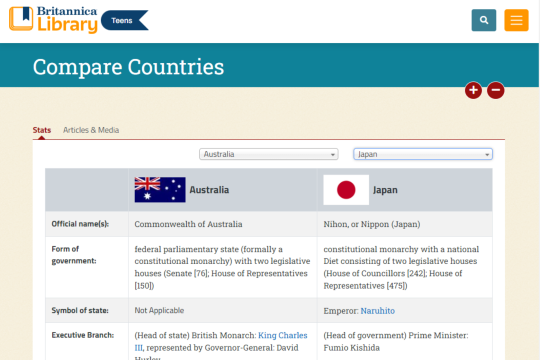Open the orange hamburger menu
540x360 pixels.
pyautogui.click(x=516, y=20)
